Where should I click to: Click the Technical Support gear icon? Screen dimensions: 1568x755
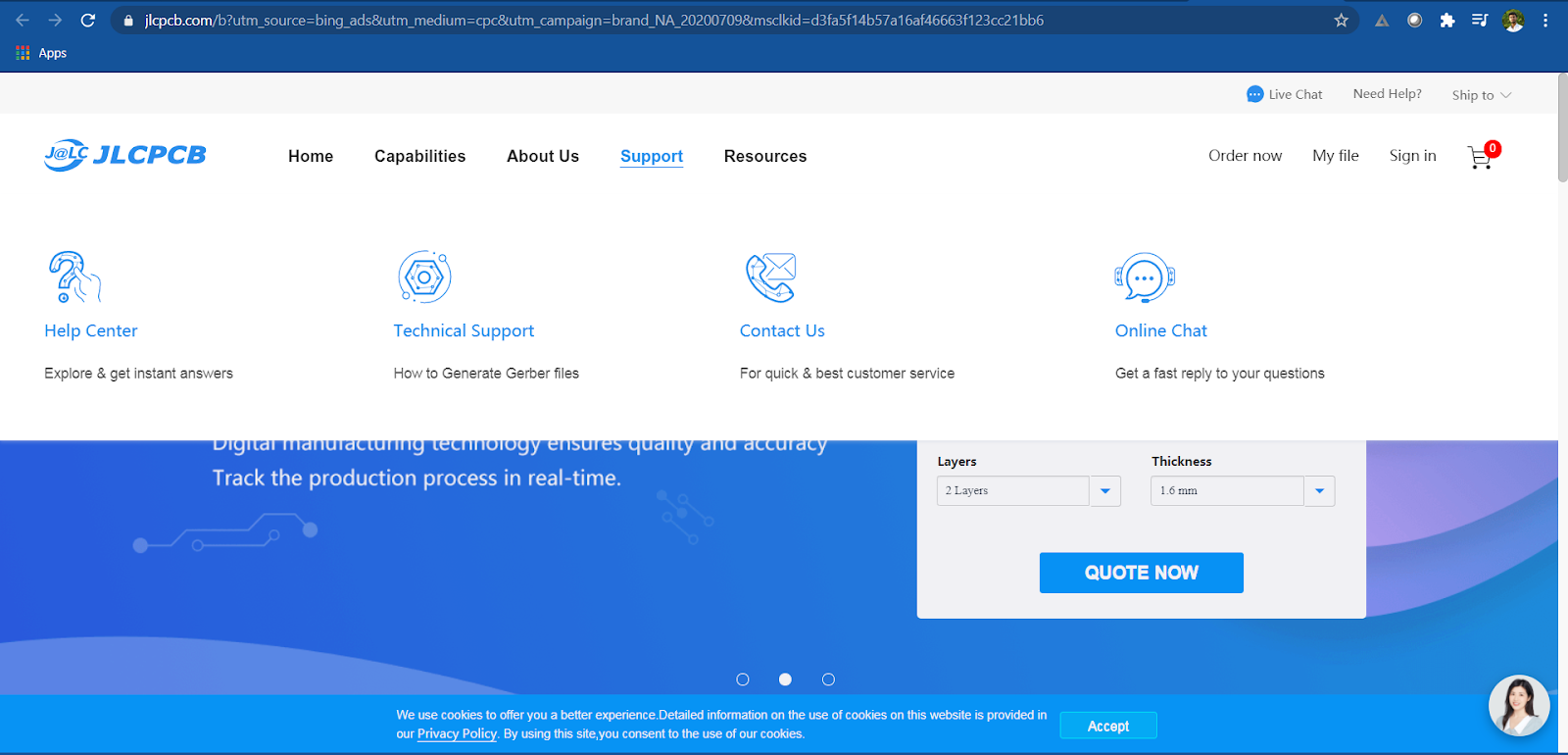coord(424,277)
